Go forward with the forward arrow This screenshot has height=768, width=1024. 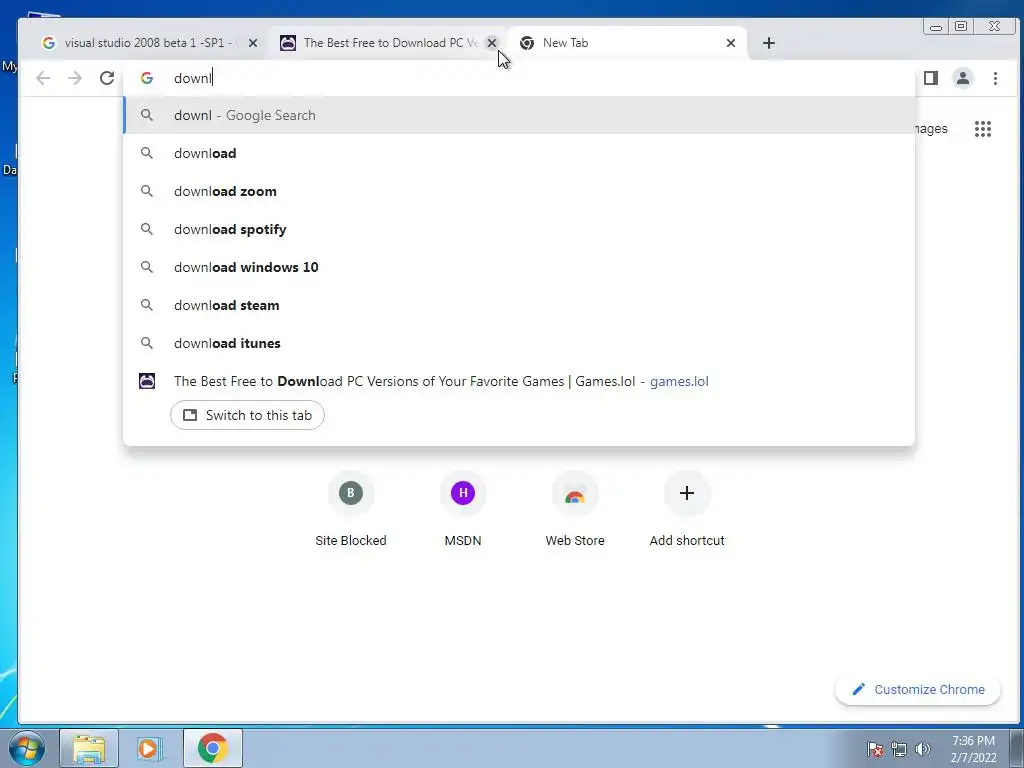(75, 78)
